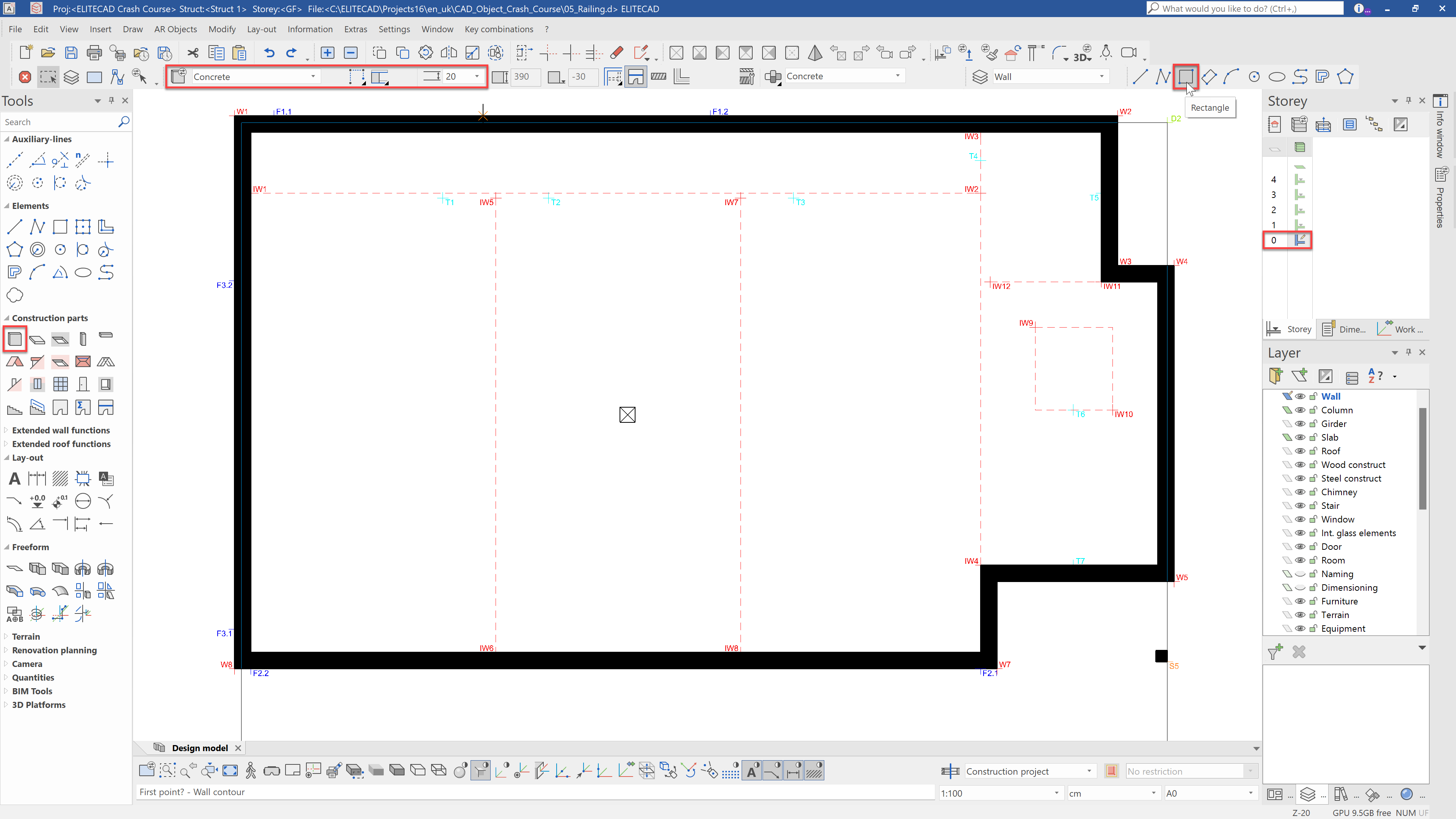Click the Design model tab
This screenshot has width=1456, height=819.
click(x=199, y=748)
